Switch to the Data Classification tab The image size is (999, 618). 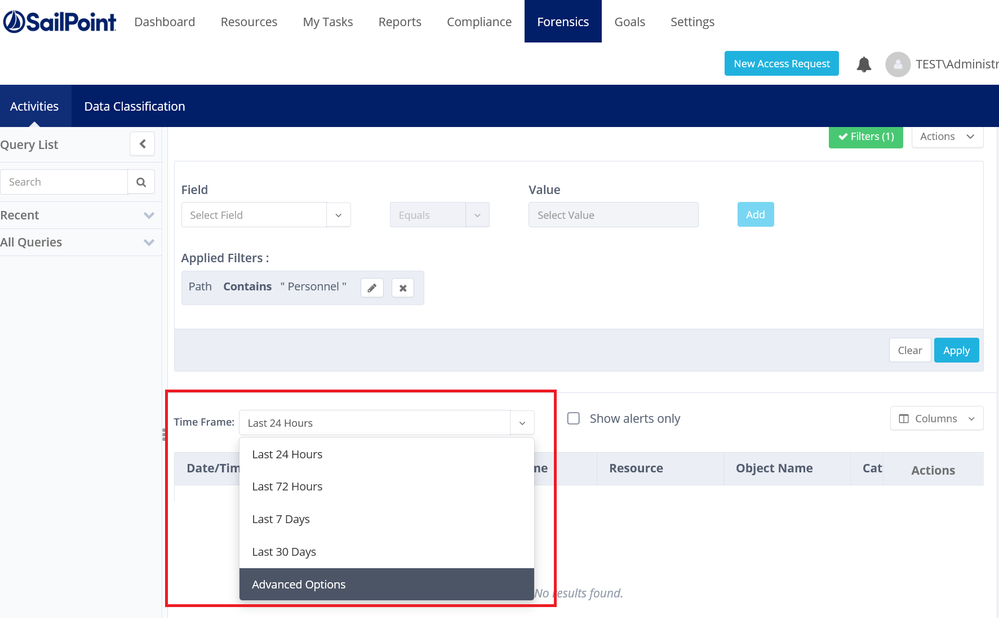coord(134,106)
